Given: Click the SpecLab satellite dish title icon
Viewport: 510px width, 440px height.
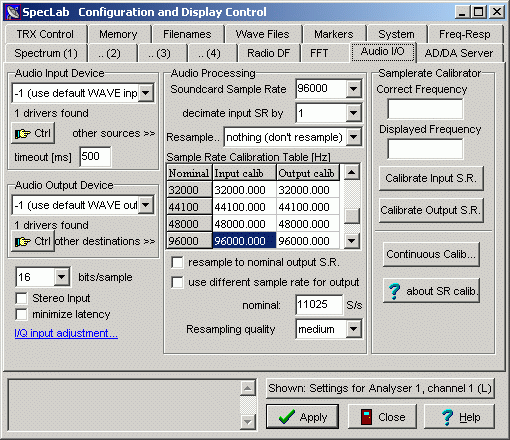Looking at the screenshot, I should [x=13, y=12].
